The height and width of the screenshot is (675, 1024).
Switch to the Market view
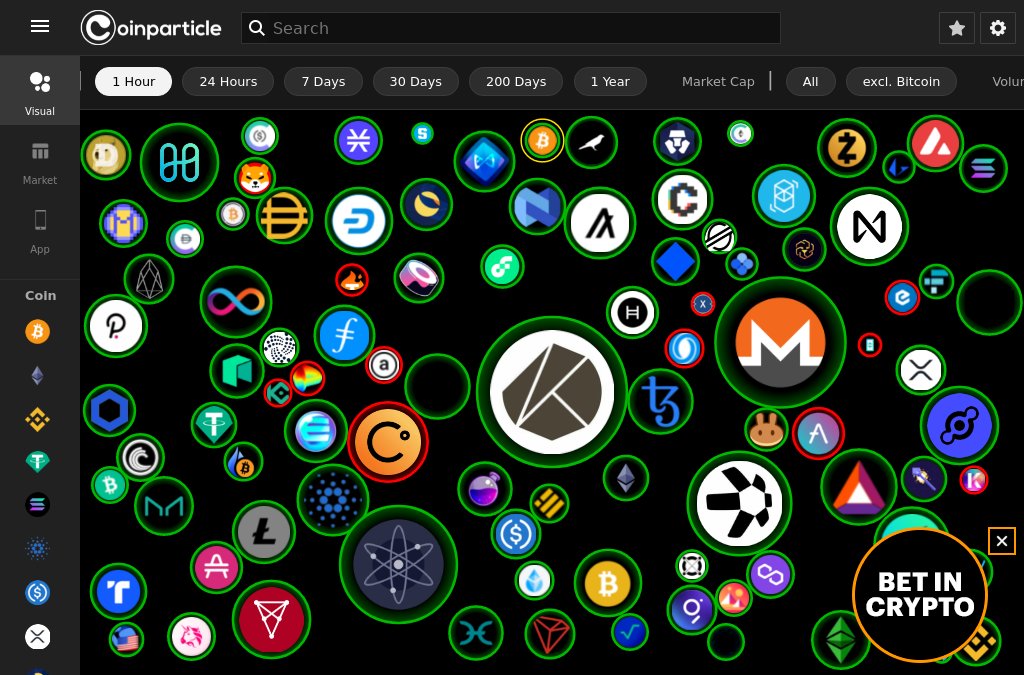coord(40,163)
